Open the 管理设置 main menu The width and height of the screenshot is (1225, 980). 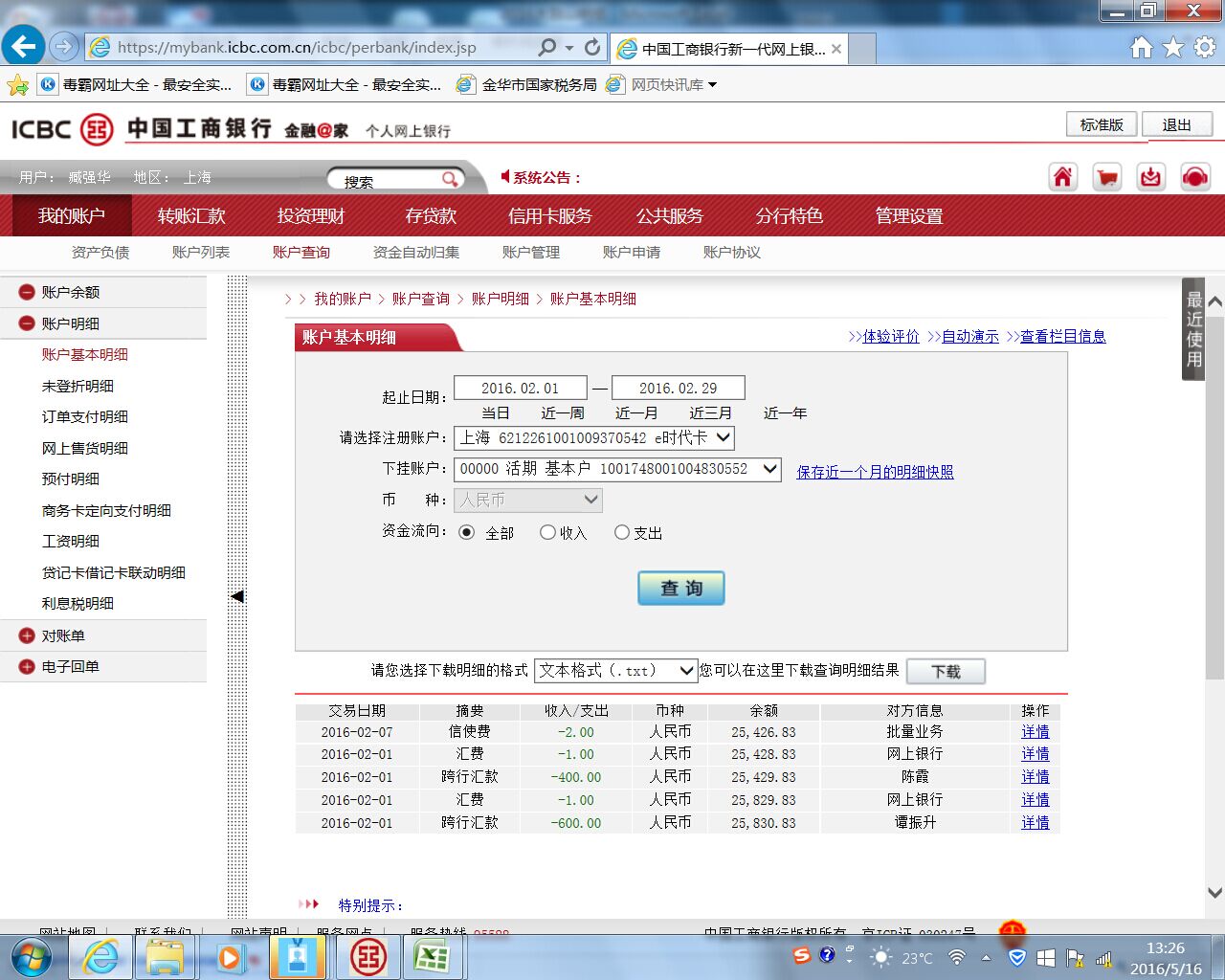pos(909,216)
